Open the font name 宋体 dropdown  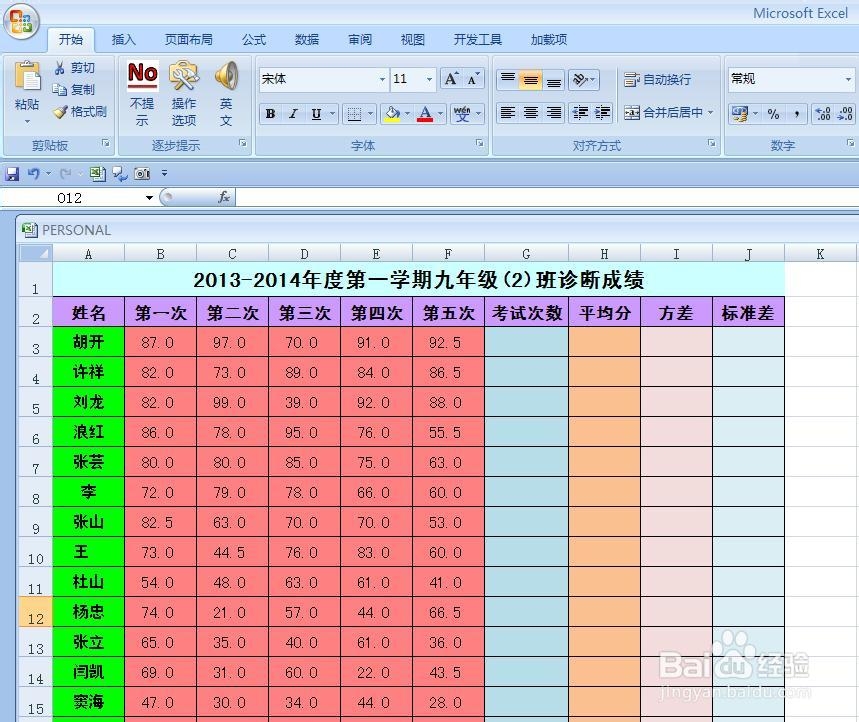[x=383, y=79]
